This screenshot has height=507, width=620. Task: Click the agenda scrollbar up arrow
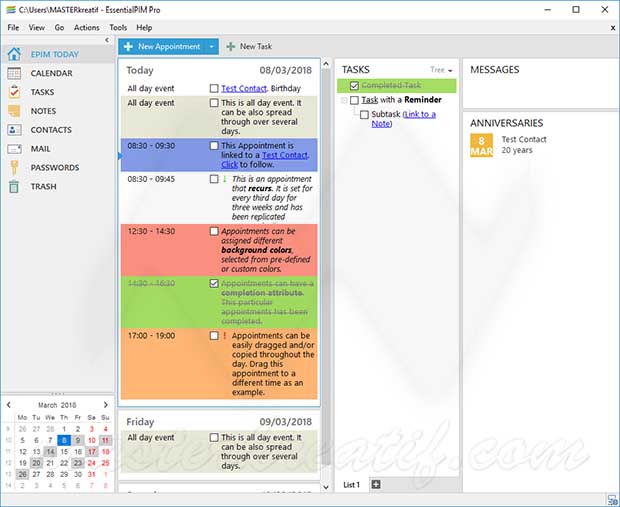pos(326,63)
